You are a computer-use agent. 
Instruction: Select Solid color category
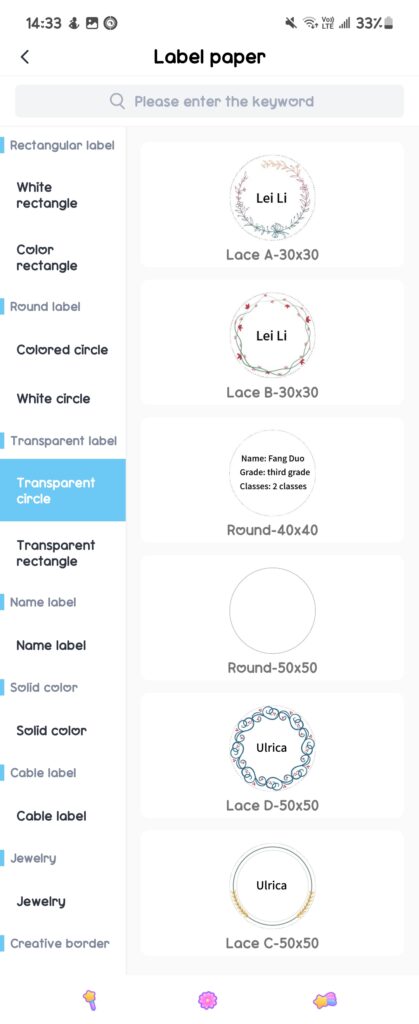click(x=63, y=731)
